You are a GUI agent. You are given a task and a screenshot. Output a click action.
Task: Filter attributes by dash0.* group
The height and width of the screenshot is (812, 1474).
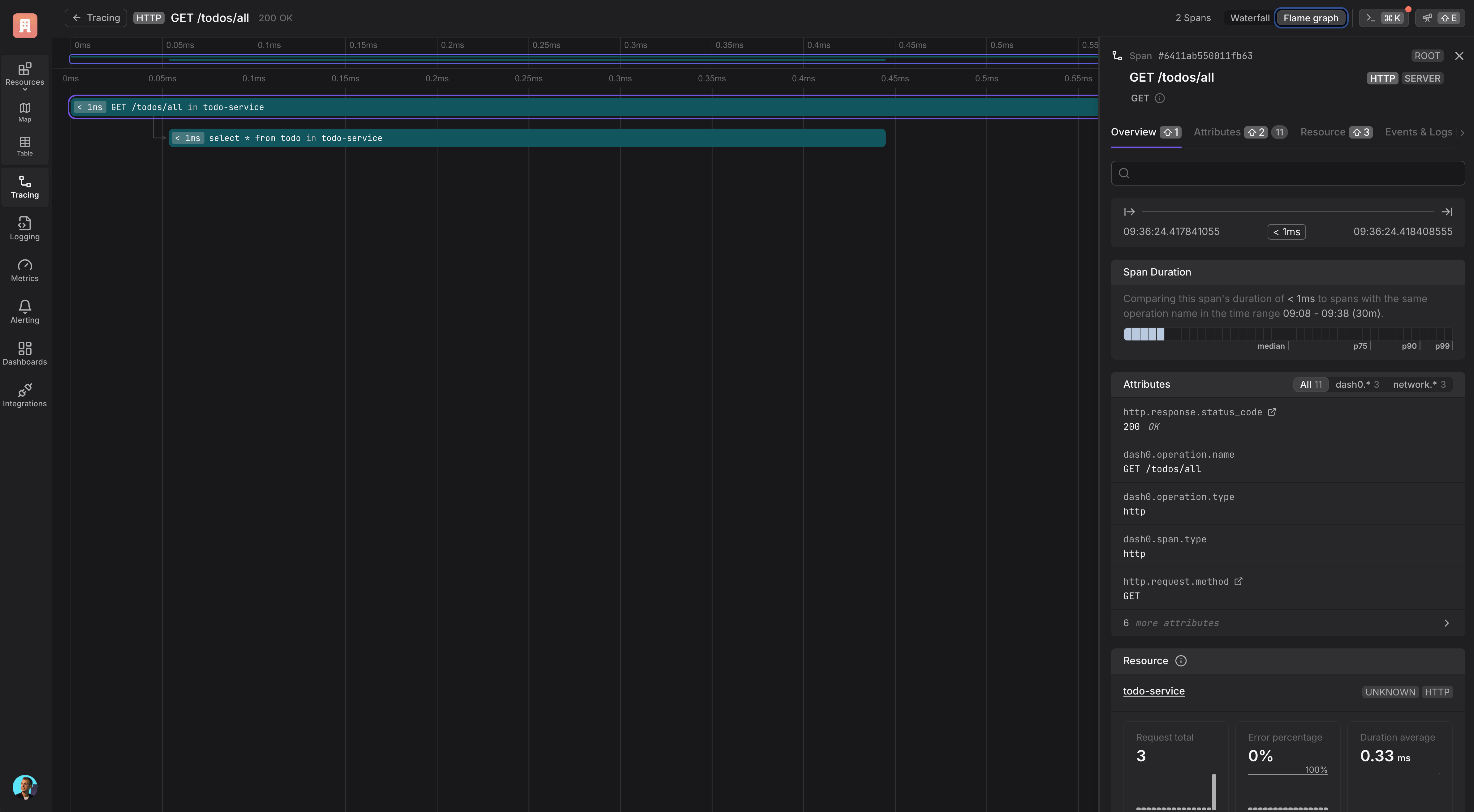(1357, 384)
